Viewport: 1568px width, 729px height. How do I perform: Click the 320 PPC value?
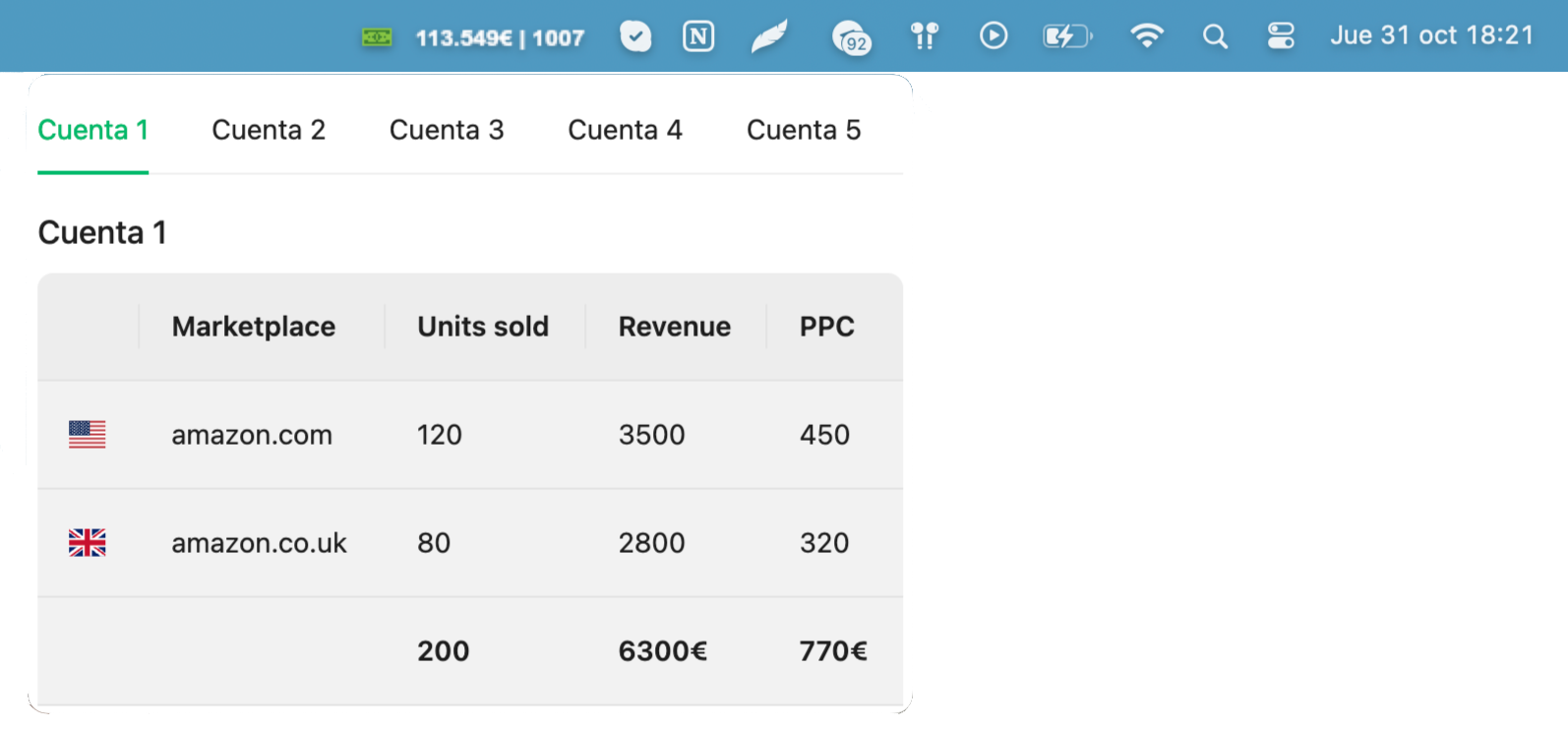pyautogui.click(x=824, y=543)
